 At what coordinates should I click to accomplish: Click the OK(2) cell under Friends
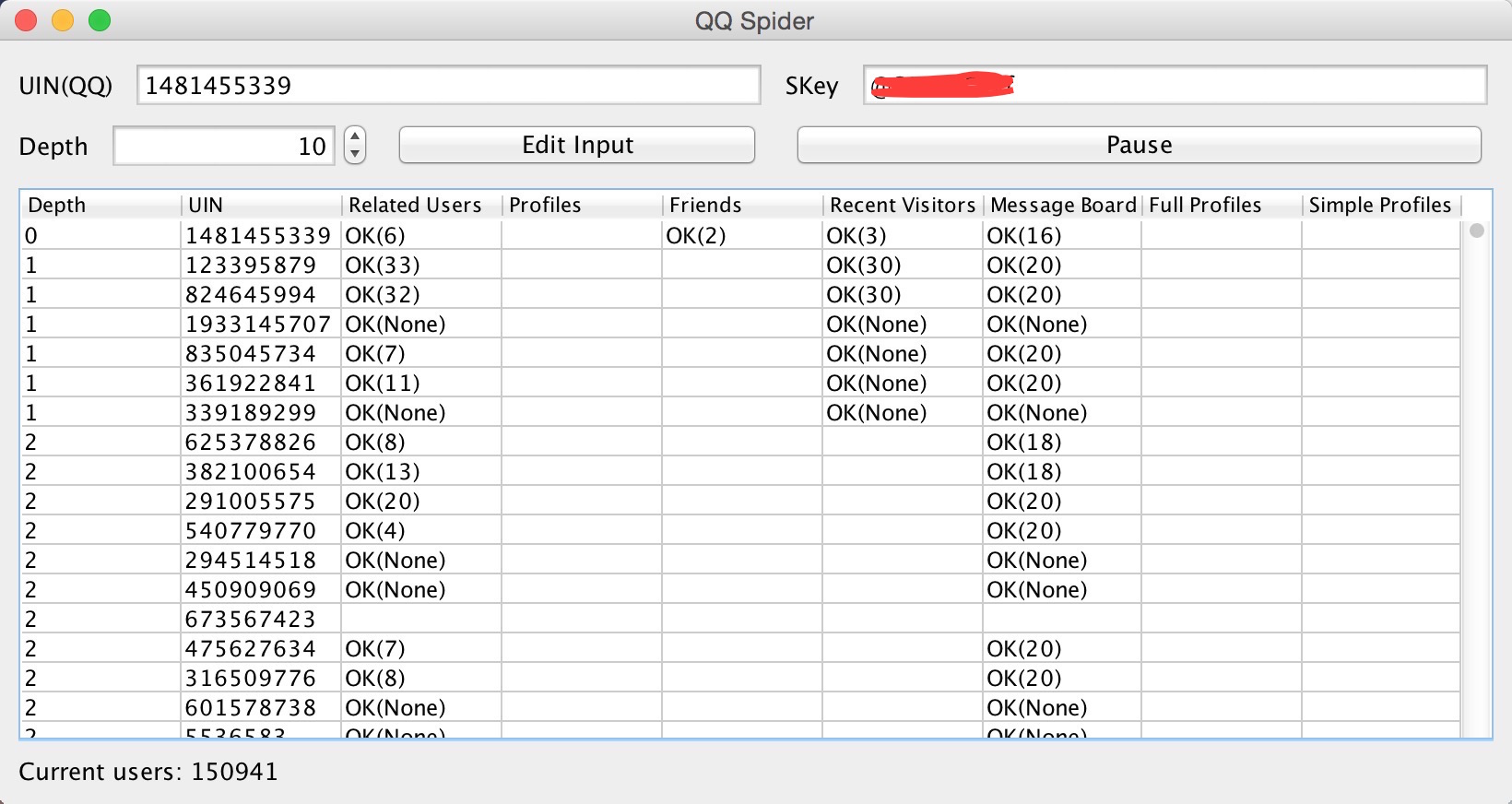[697, 236]
